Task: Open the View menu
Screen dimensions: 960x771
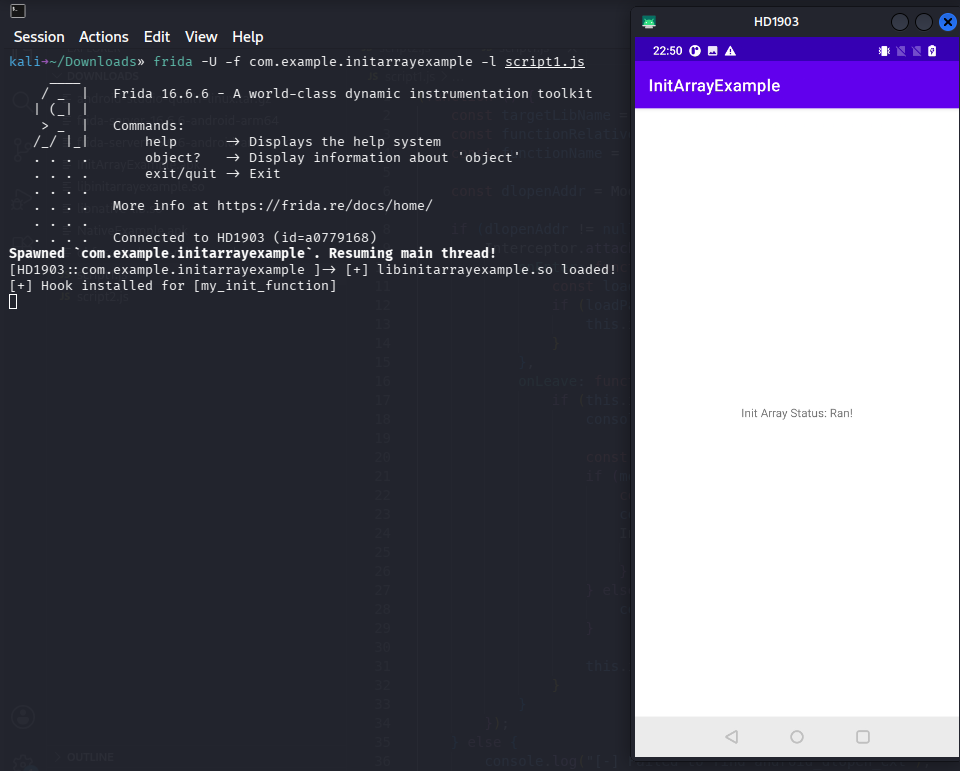Action: (201, 37)
